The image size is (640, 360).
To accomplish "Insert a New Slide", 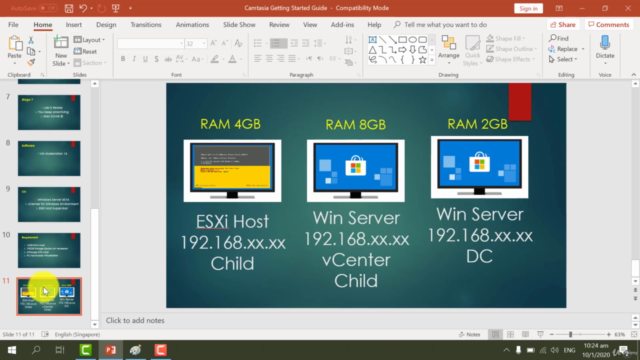I will pyautogui.click(x=61, y=51).
